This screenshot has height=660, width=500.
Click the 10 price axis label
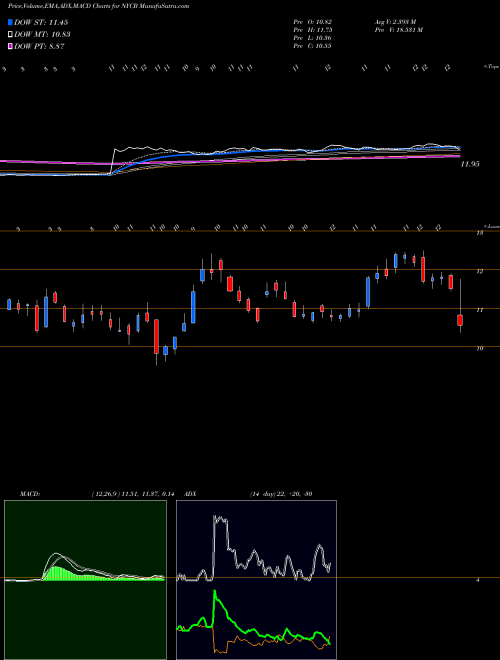(x=479, y=349)
